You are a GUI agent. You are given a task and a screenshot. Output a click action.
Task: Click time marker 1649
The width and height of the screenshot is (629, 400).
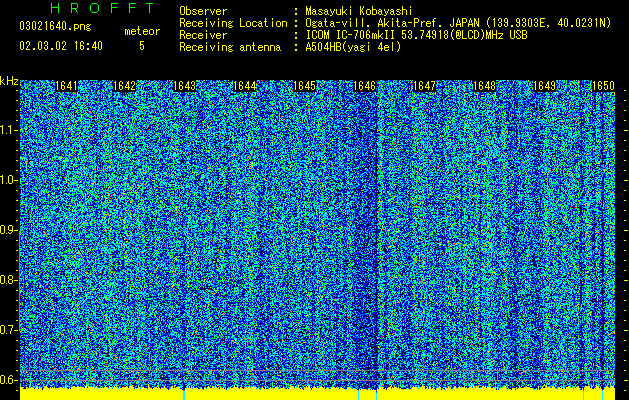point(545,86)
